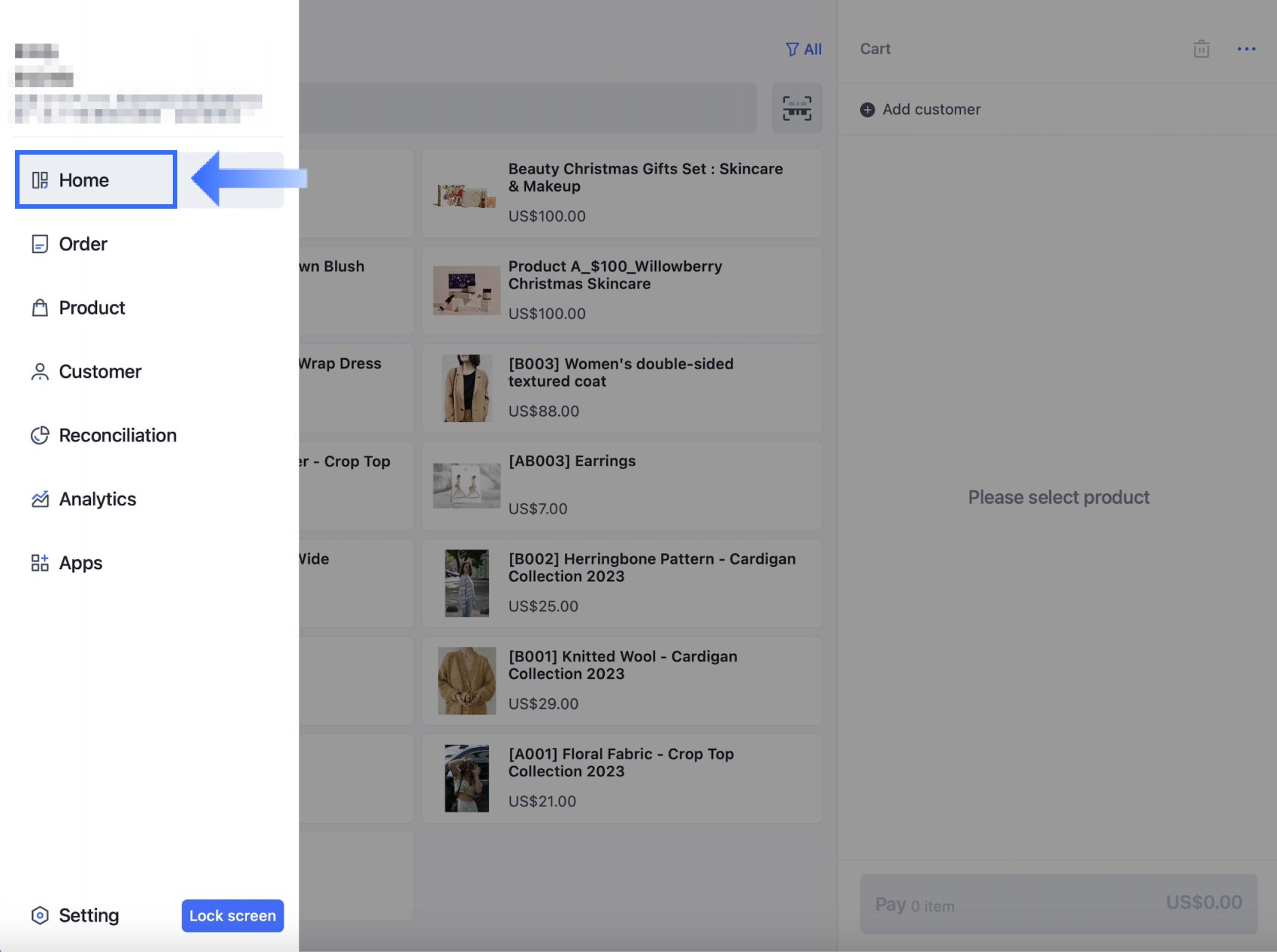Click the textured coat thumbnail
Viewport: 1277px width, 952px height.
[466, 388]
